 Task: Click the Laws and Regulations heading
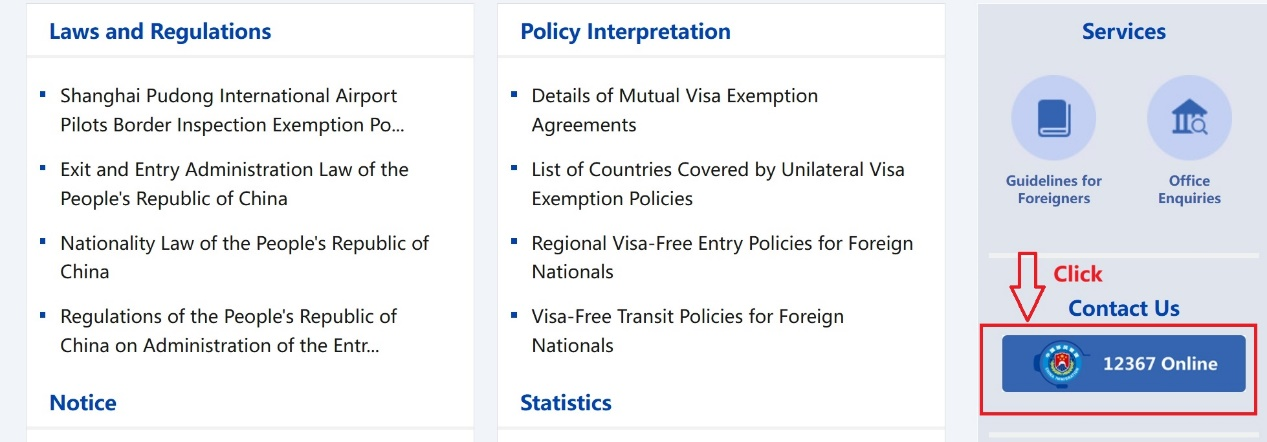160,31
